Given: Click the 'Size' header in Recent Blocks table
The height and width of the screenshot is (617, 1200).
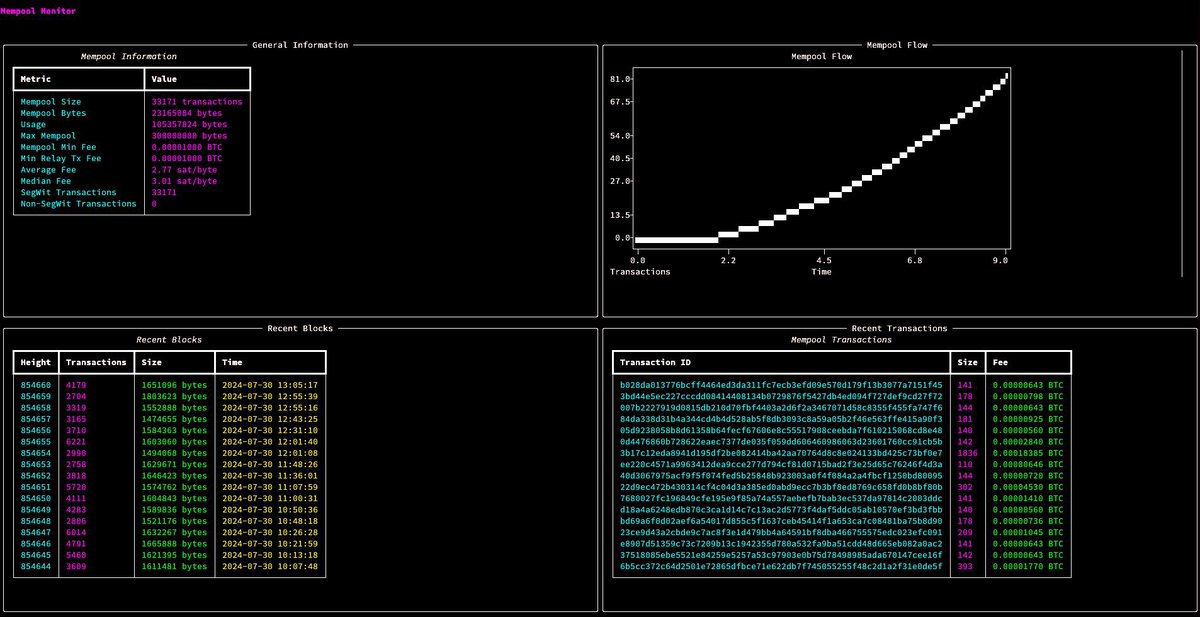Looking at the screenshot, I should click(151, 362).
